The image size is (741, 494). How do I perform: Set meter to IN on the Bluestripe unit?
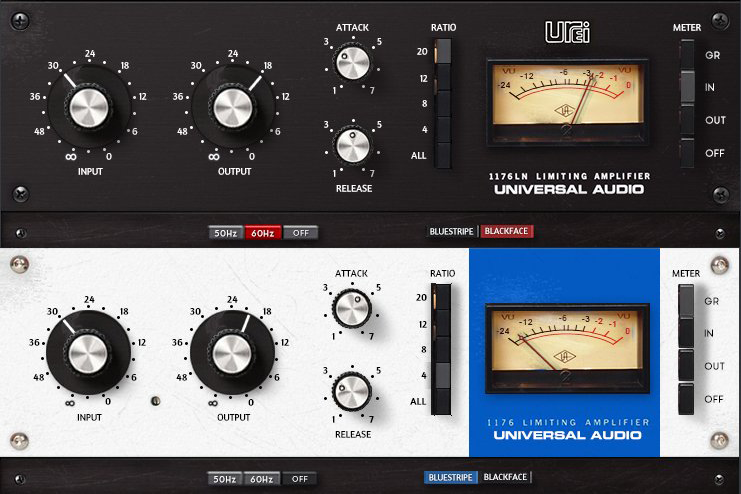coord(686,333)
